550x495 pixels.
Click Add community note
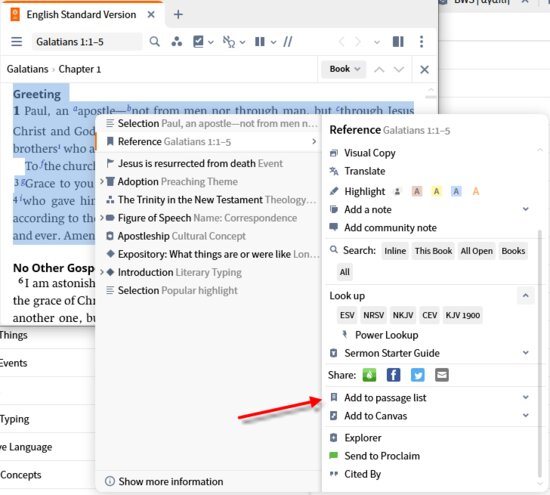[x=390, y=228]
